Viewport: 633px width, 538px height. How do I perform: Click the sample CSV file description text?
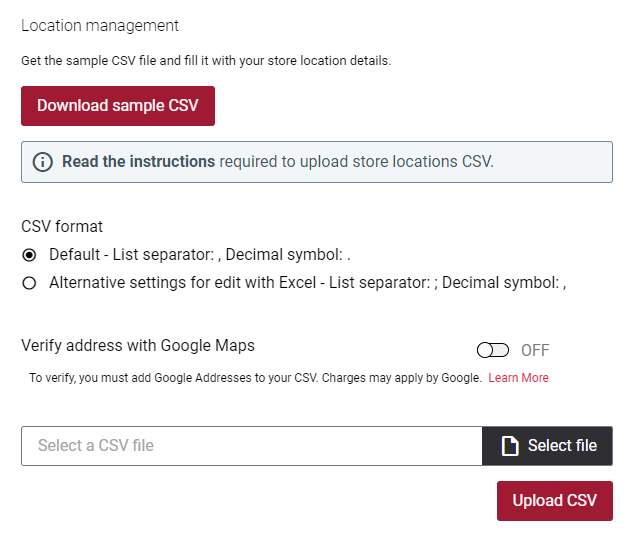pos(206,61)
